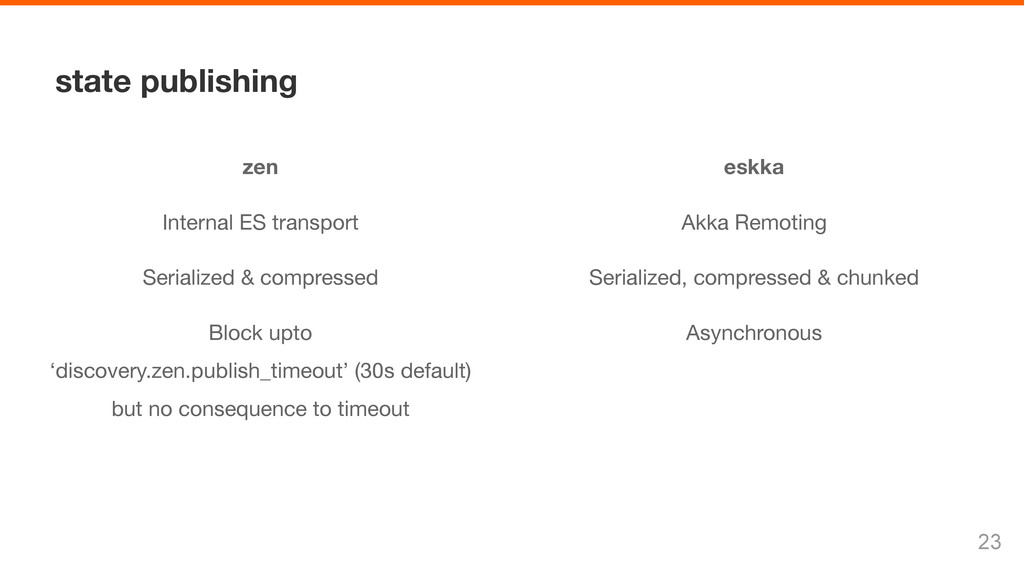
Task: Click 'but no consequence to timeout' line
Action: (260, 409)
